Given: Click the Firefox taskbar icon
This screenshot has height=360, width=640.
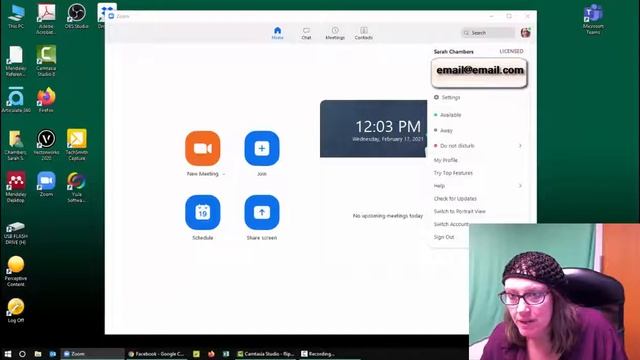Looking at the screenshot, I should tap(211, 354).
